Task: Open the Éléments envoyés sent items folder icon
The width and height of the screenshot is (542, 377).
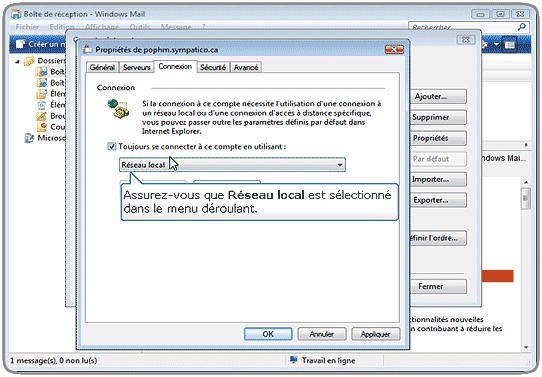Action: (x=42, y=94)
